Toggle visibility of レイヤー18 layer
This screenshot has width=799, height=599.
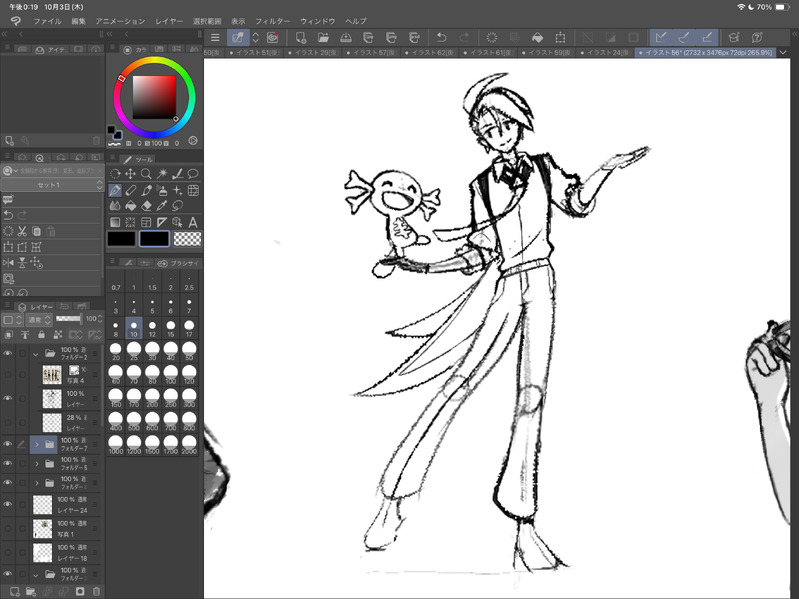point(8,552)
